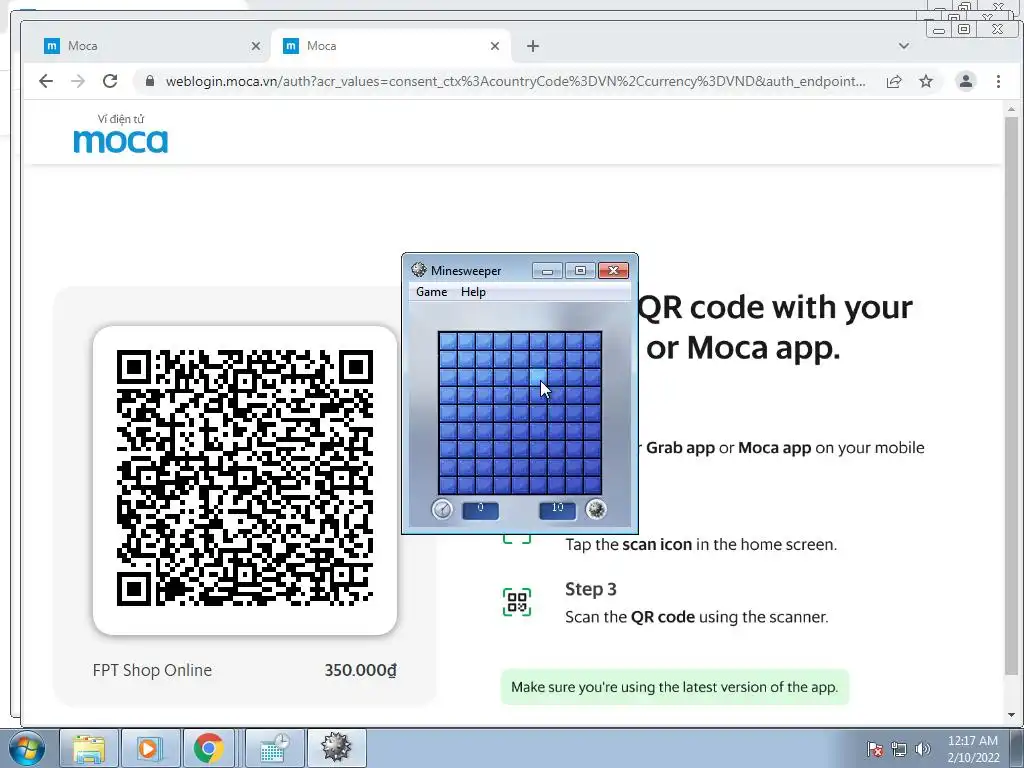Open the Minesweeper Game menu
Image resolution: width=1024 pixels, height=768 pixels.
pos(432,292)
